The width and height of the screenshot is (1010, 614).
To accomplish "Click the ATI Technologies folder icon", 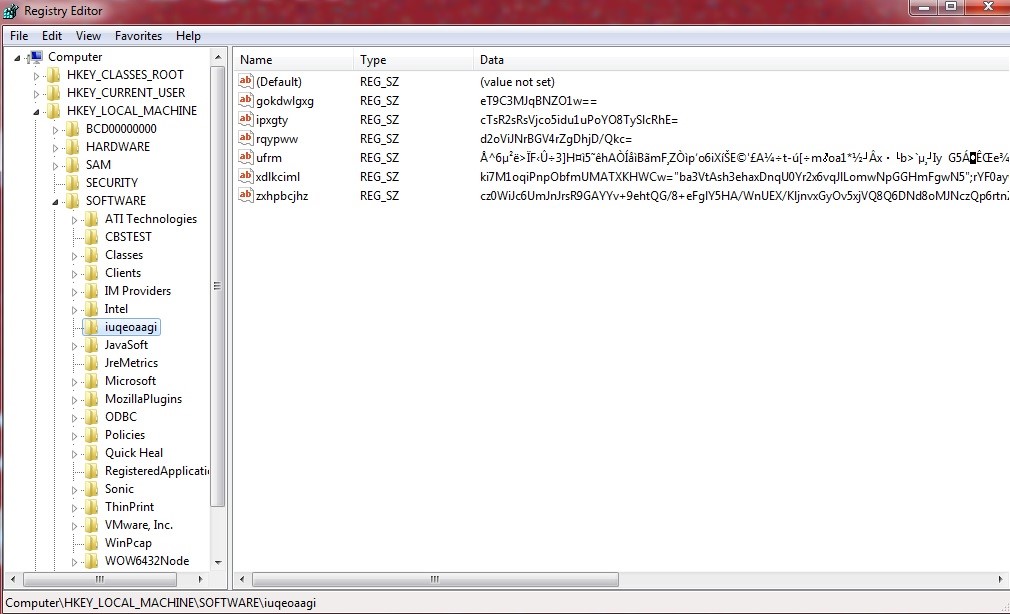I will click(92, 219).
